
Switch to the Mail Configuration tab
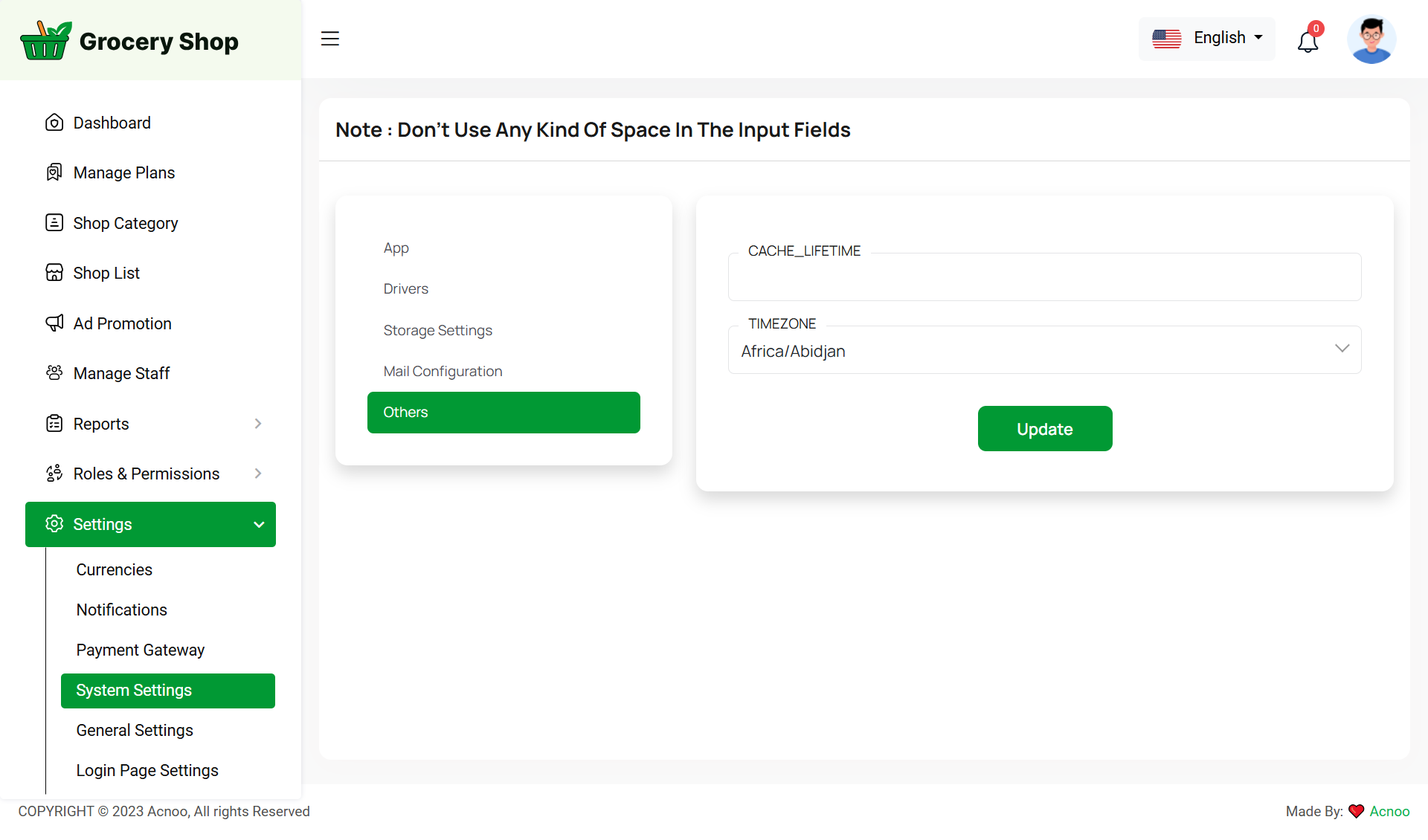pyautogui.click(x=443, y=371)
